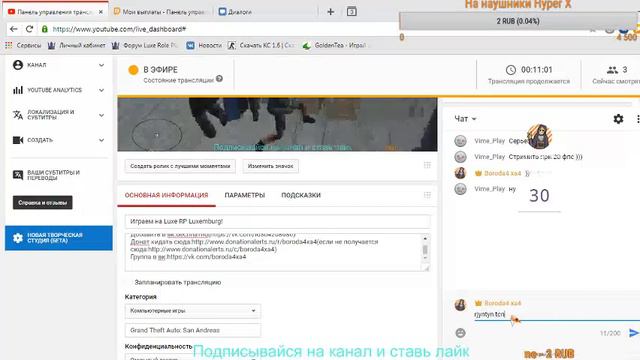Click the Локализация и субтитры translate icon
The width and height of the screenshot is (640, 360).
tap(18, 115)
